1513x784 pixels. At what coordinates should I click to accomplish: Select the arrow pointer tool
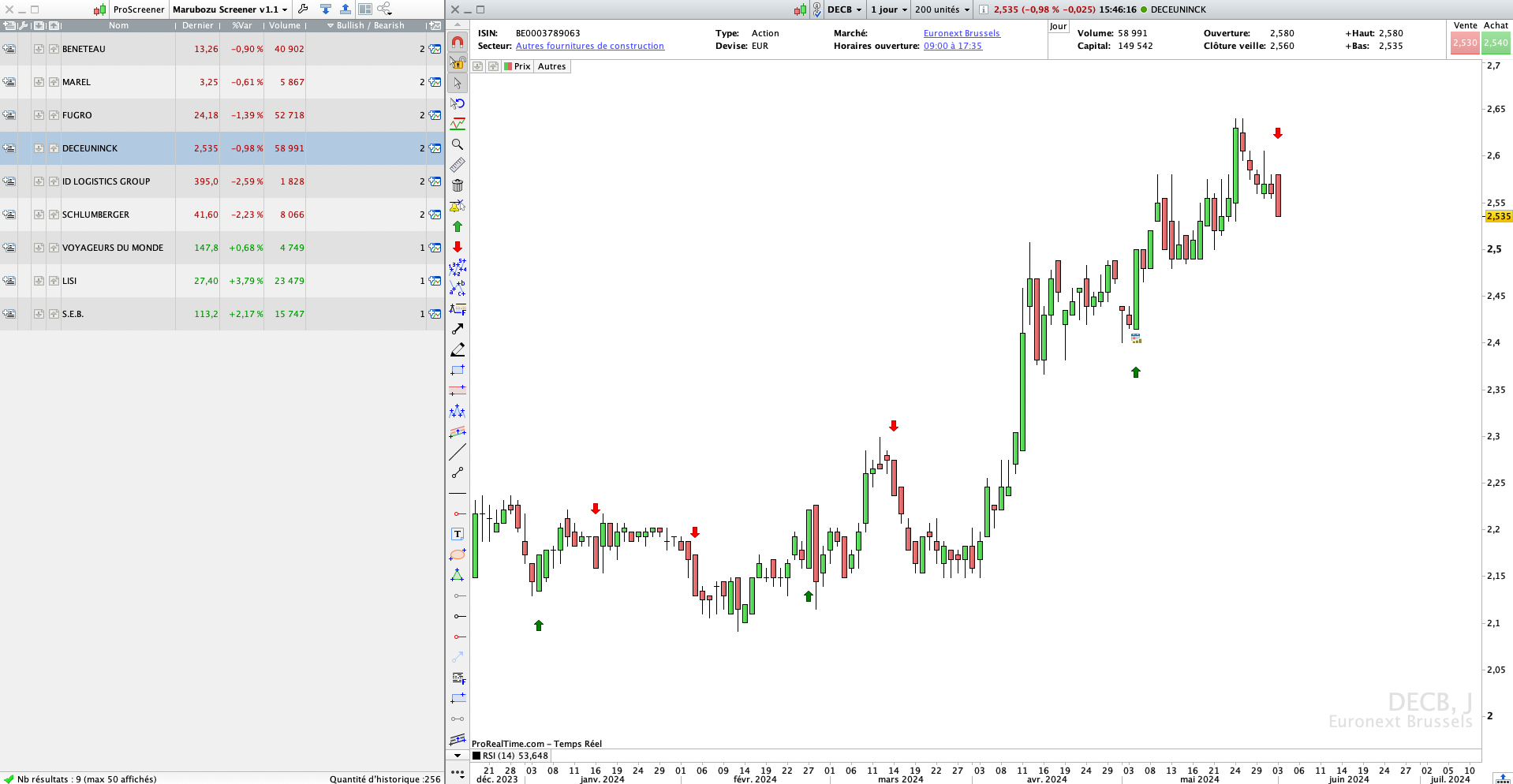458,83
